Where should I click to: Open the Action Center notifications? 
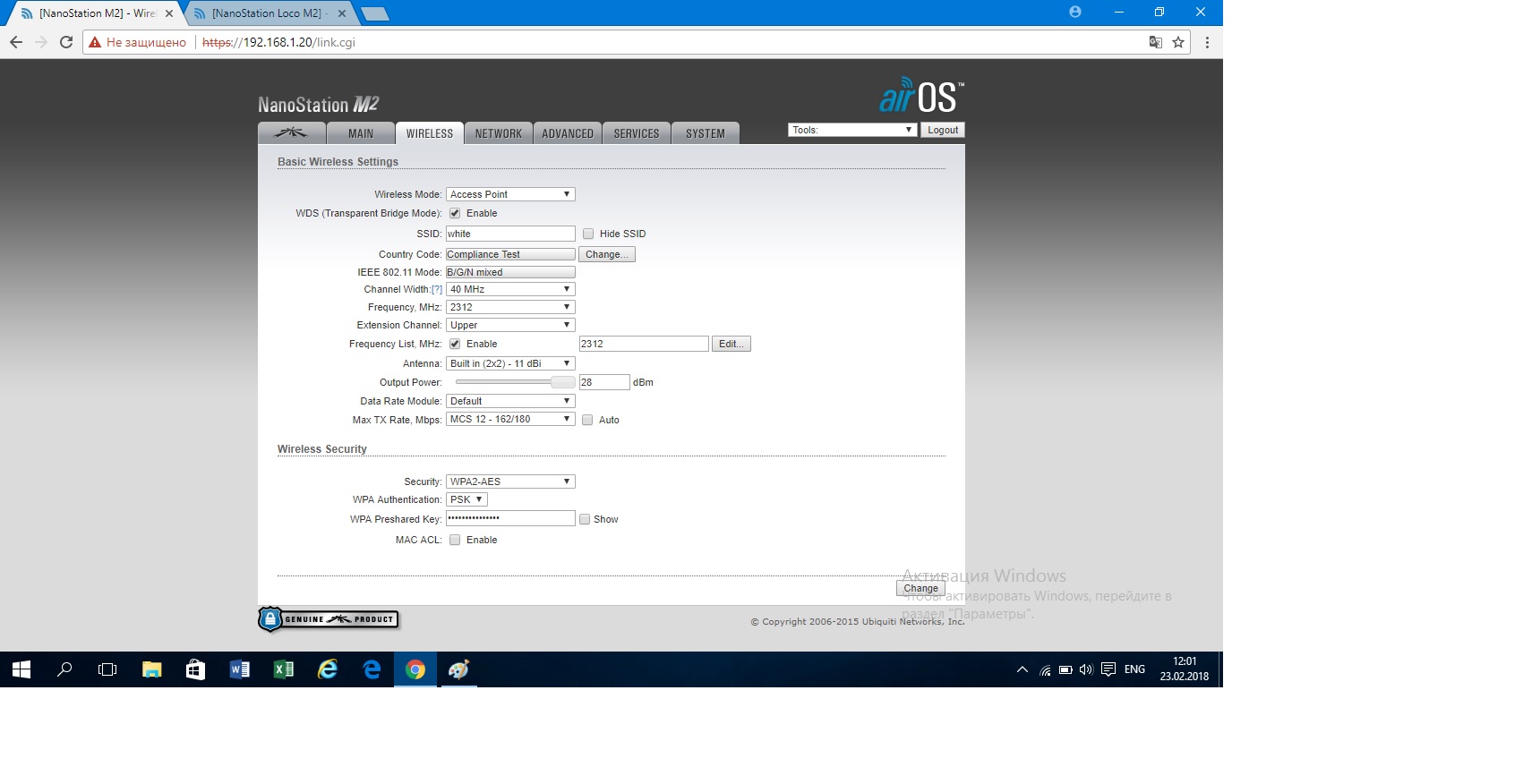1108,669
